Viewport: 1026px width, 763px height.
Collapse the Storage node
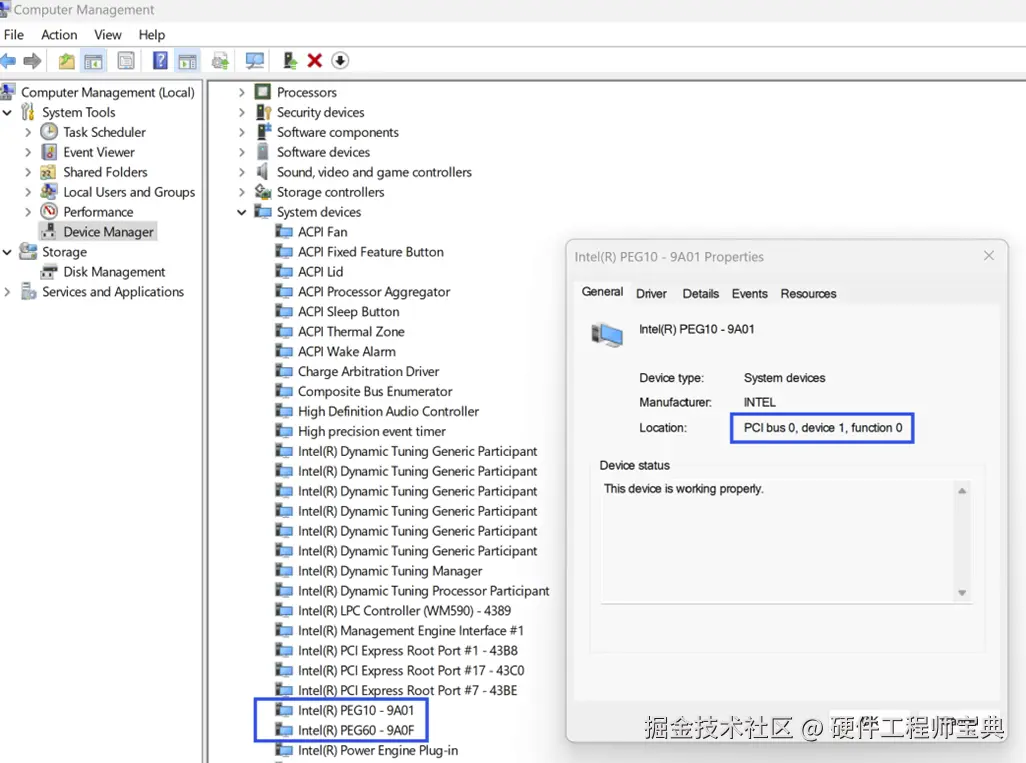7,252
